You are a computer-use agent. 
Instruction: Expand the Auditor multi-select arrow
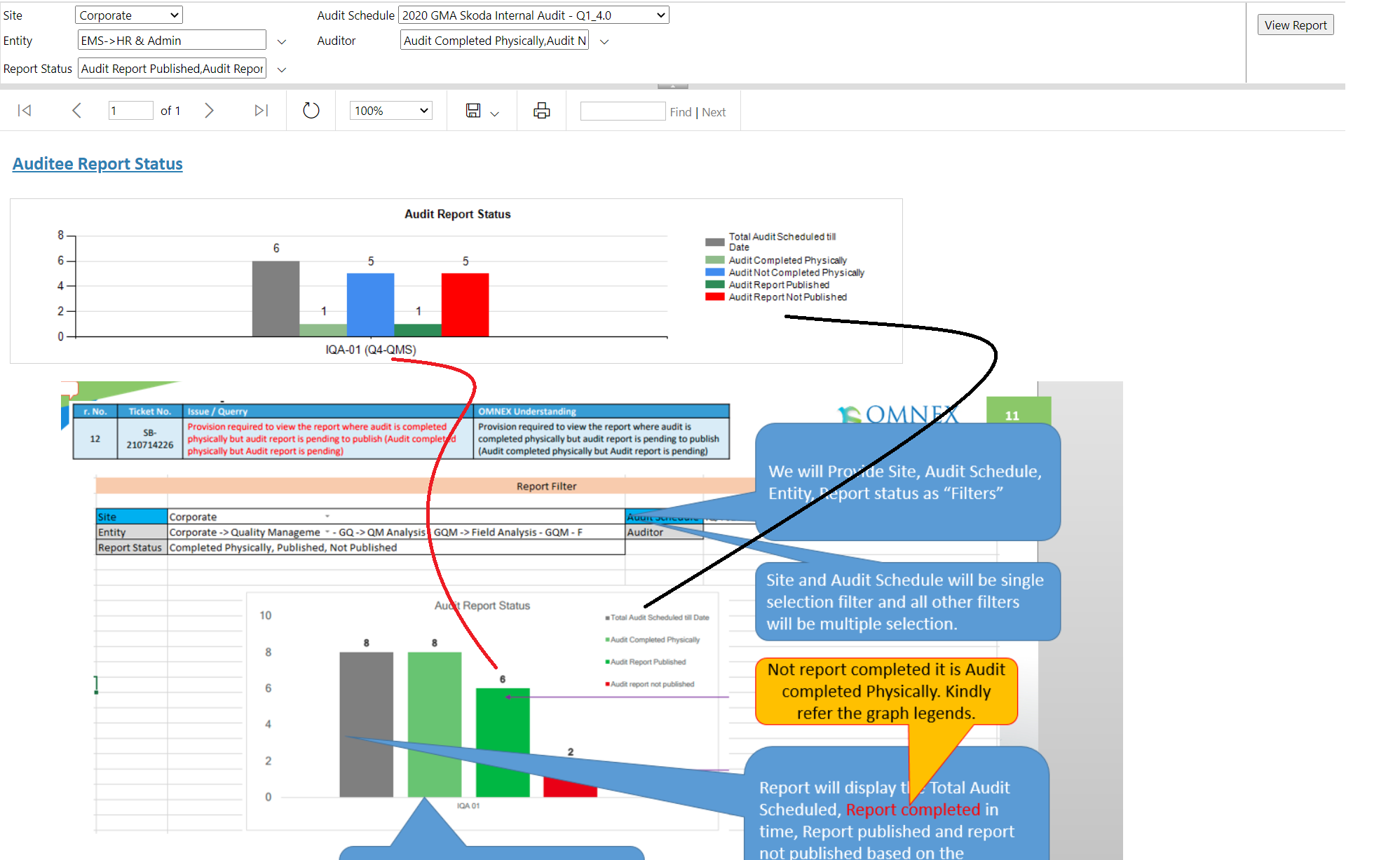pyautogui.click(x=604, y=42)
